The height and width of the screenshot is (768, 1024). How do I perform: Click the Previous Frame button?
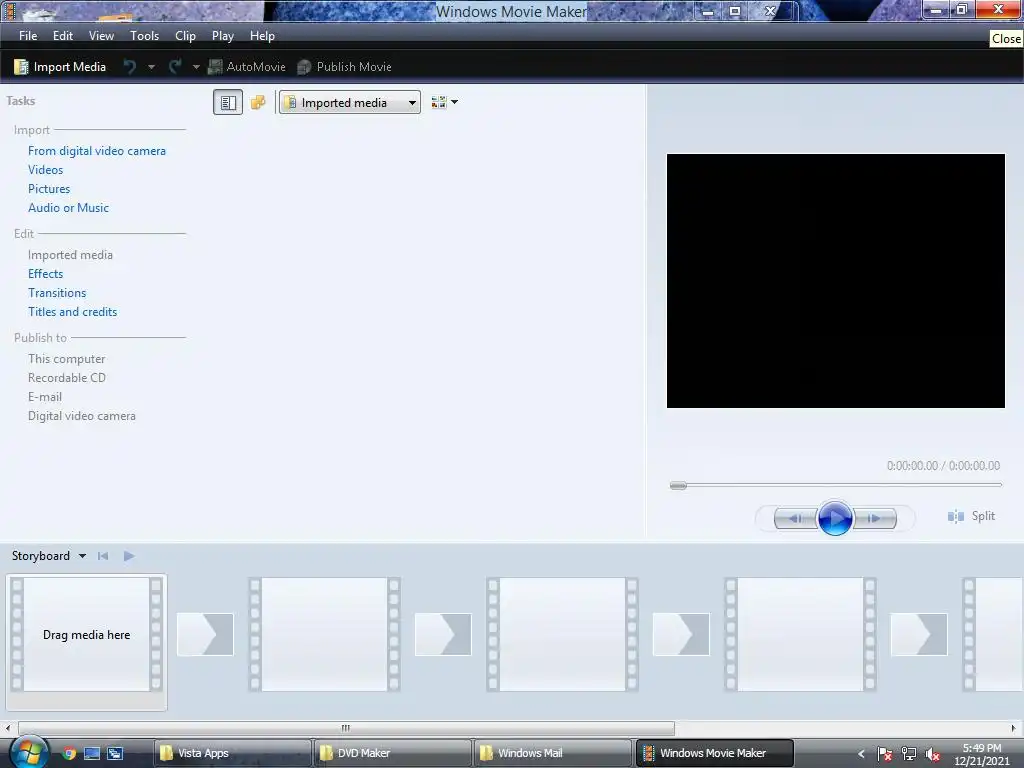795,519
